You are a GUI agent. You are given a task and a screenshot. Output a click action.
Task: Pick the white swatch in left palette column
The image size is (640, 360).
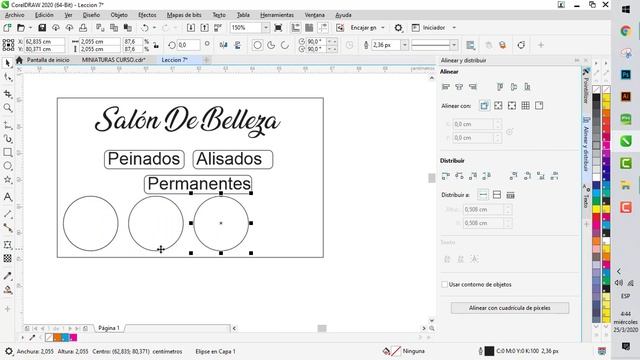[596, 177]
